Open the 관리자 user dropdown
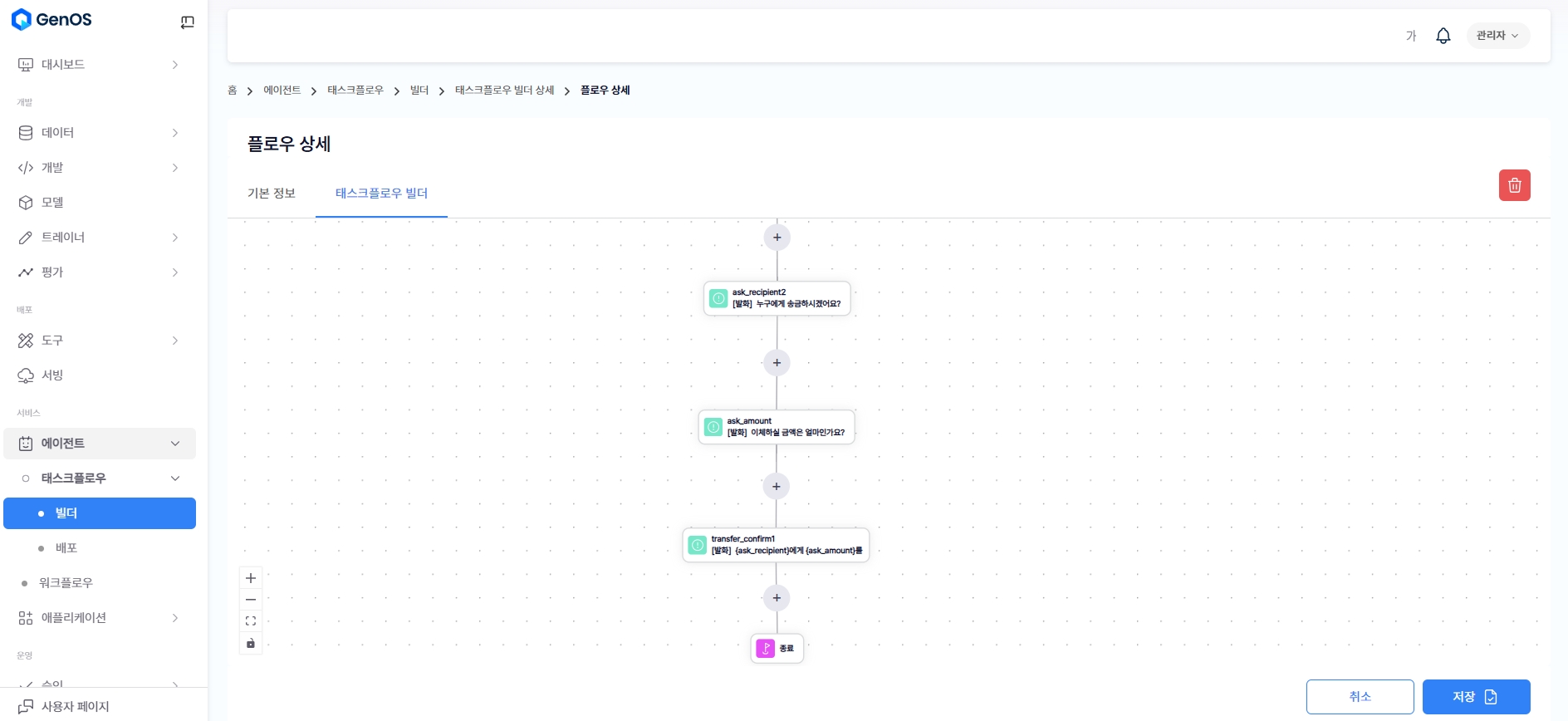Image resolution: width=1568 pixels, height=721 pixels. (1497, 36)
